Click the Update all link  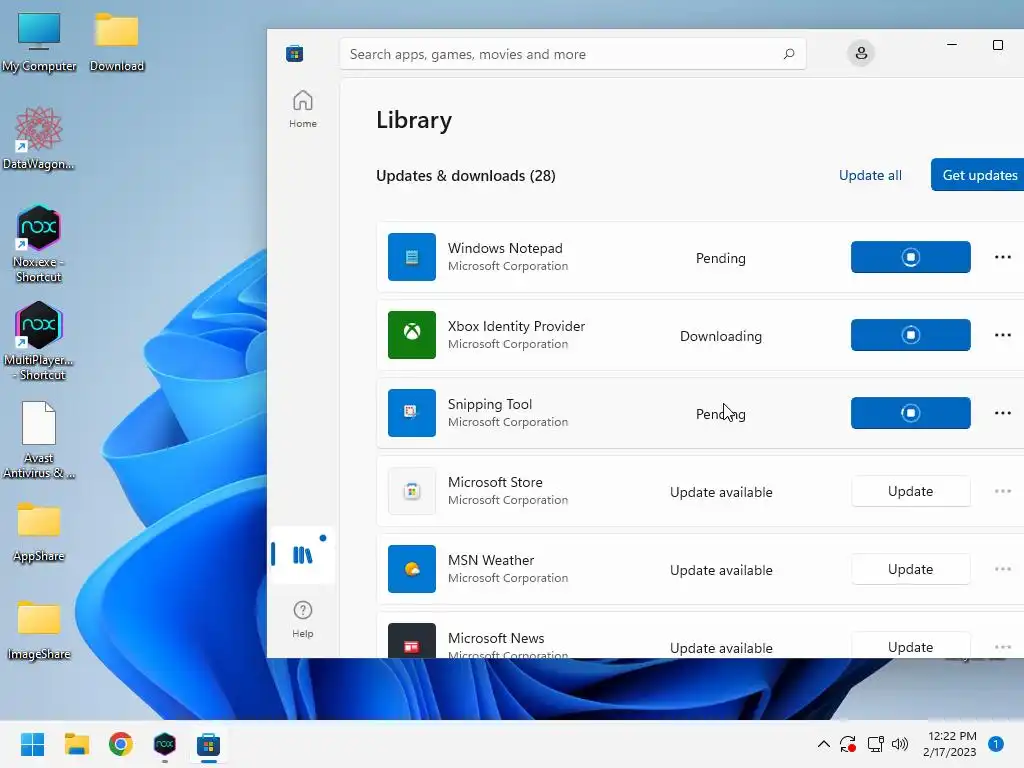pos(870,175)
